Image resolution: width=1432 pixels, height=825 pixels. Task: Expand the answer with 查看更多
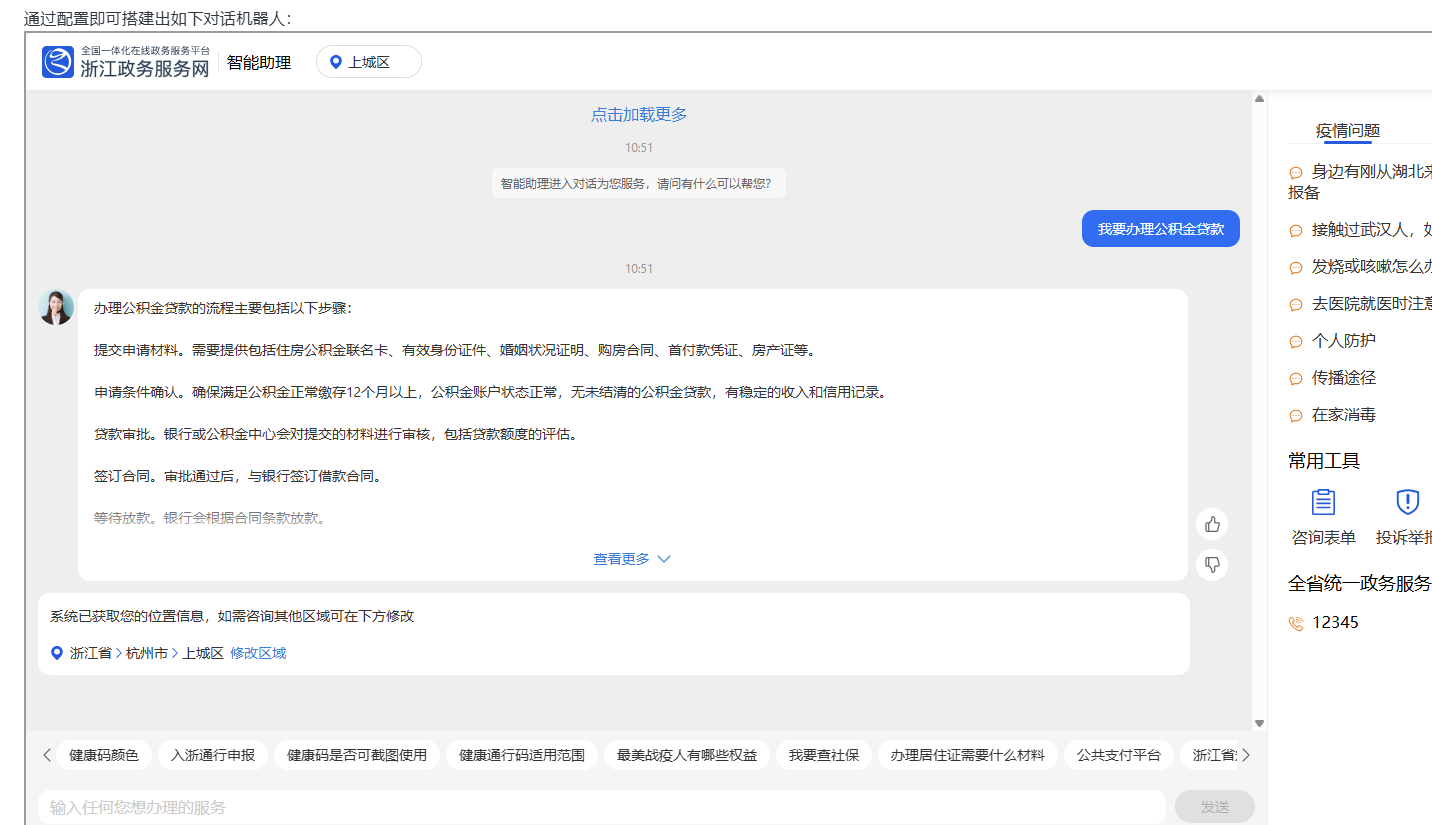[x=631, y=559]
